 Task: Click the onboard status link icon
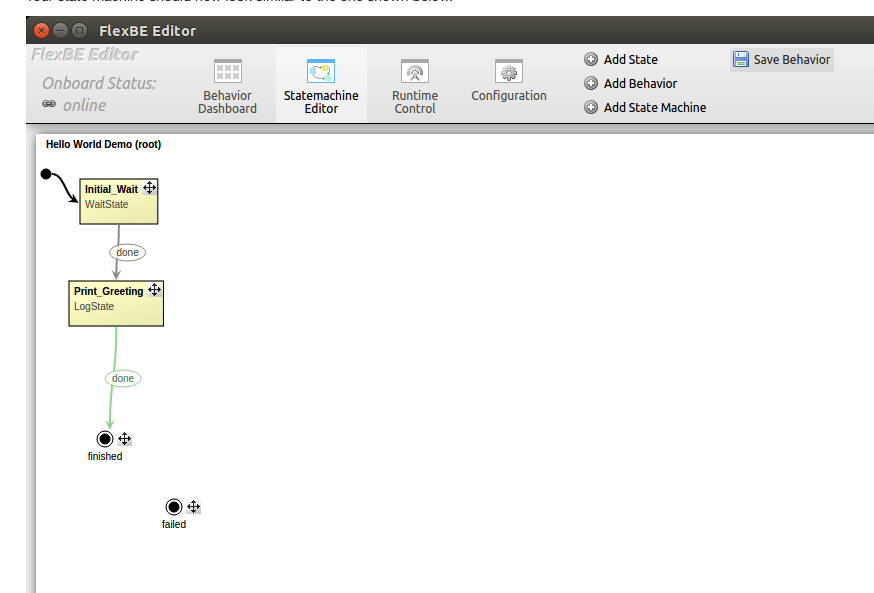click(49, 104)
